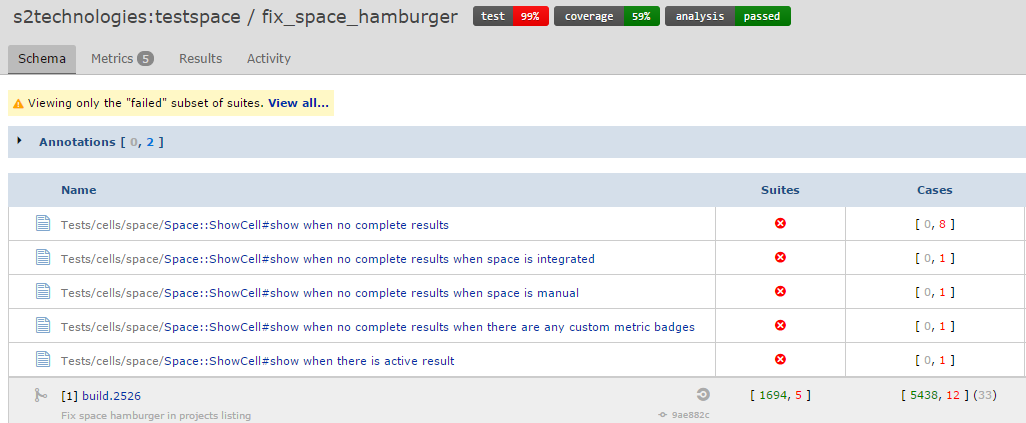
Task: Click the circular refresh icon in build row
Action: click(x=703, y=395)
